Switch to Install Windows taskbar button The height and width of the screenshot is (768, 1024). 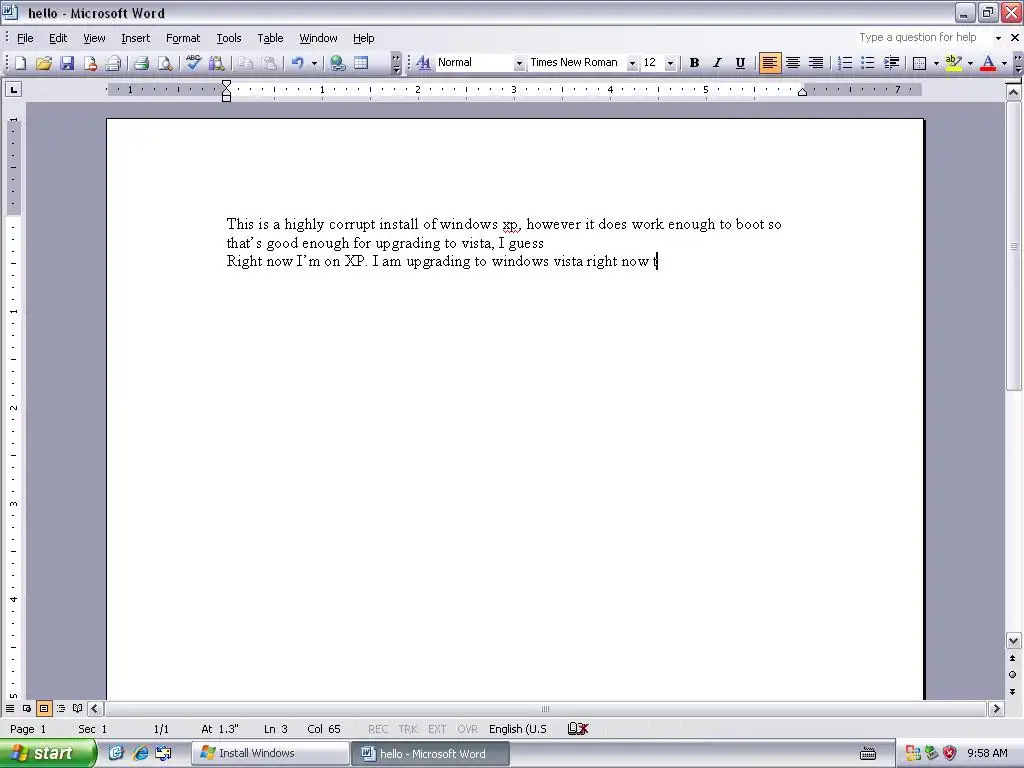(x=270, y=753)
